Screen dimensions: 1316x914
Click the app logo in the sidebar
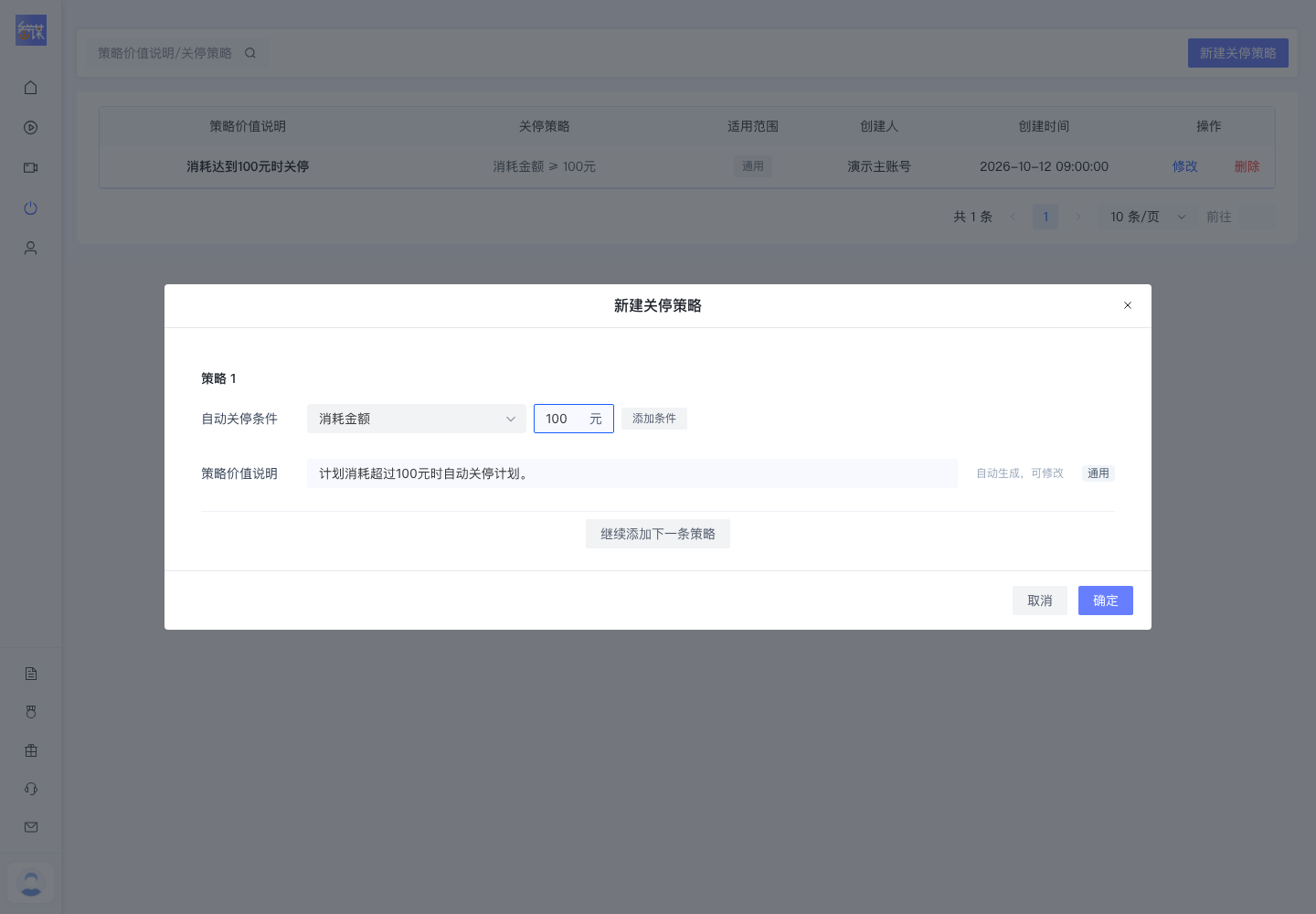[31, 30]
